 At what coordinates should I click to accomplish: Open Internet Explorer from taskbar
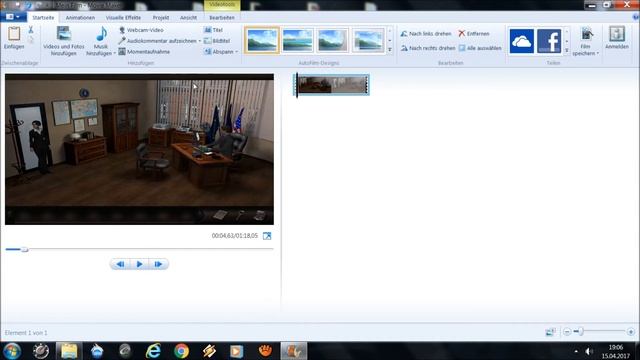point(153,351)
